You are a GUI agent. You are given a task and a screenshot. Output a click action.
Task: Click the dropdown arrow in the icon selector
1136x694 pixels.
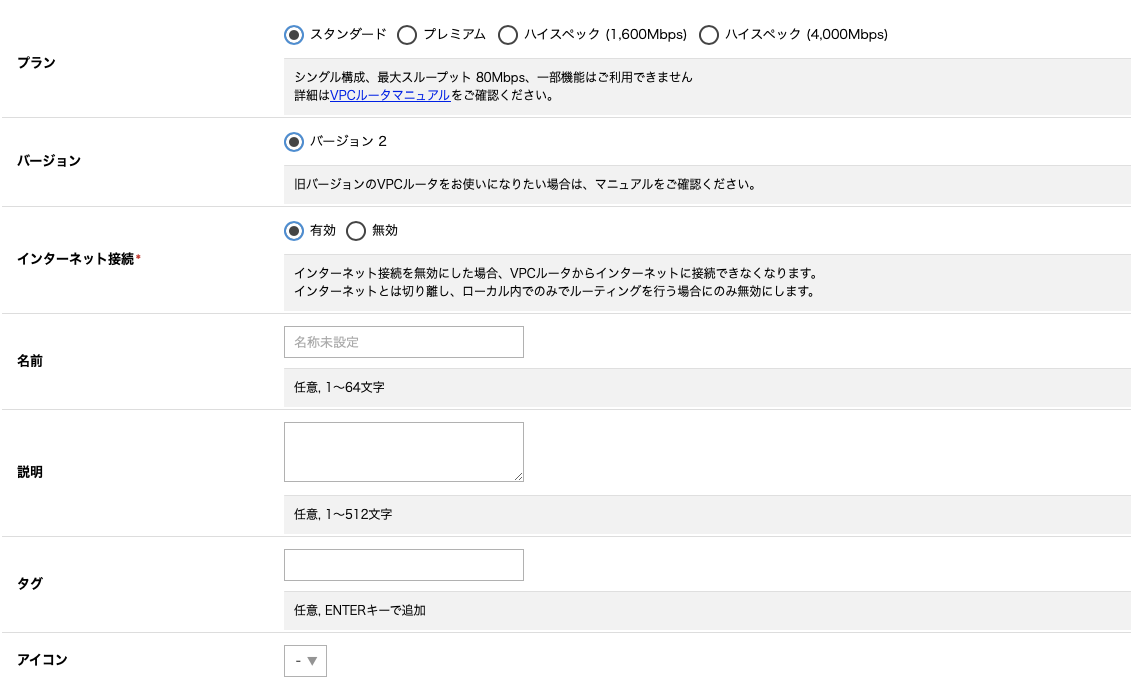(x=313, y=661)
